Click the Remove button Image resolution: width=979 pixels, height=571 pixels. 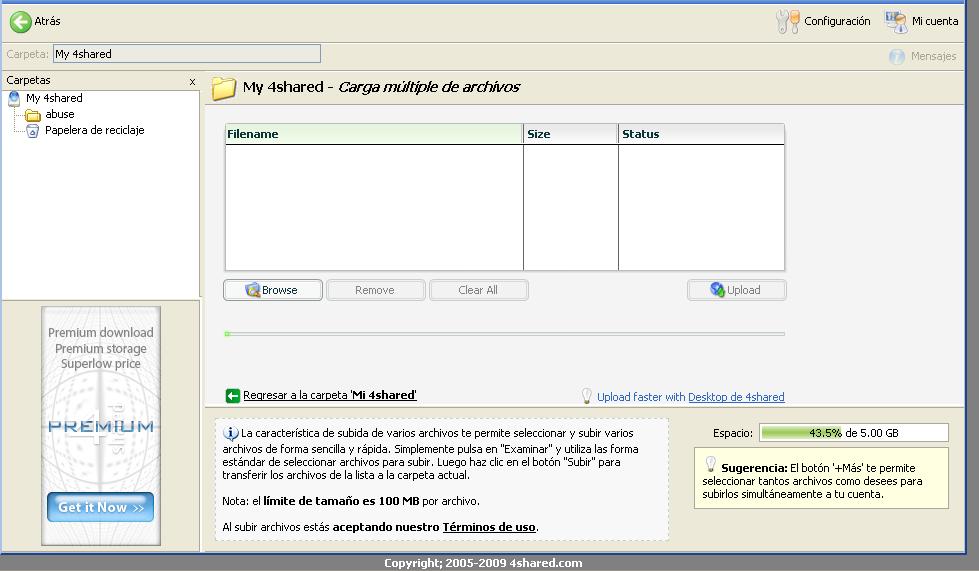375,290
